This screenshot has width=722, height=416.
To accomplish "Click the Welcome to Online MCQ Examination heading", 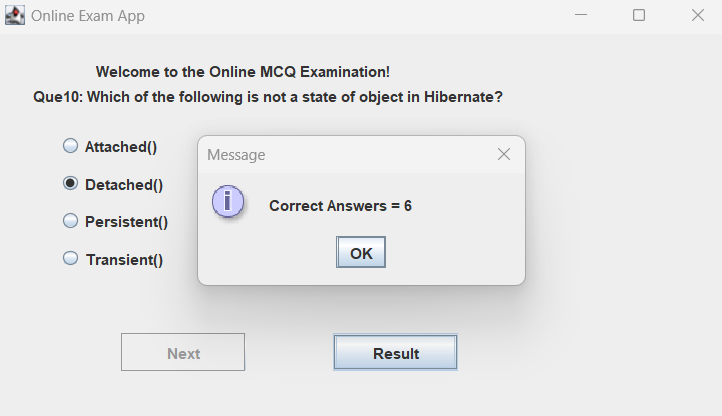I will (242, 72).
